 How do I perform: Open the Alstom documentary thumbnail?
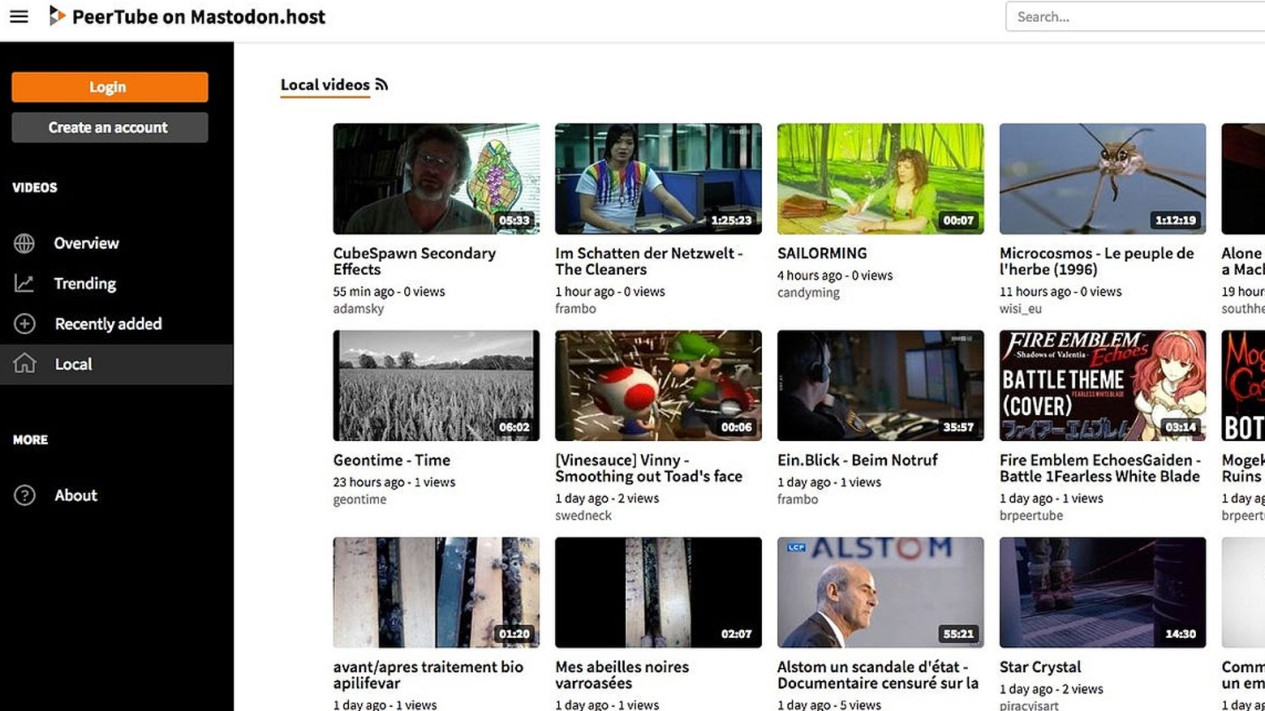pyautogui.click(x=880, y=593)
